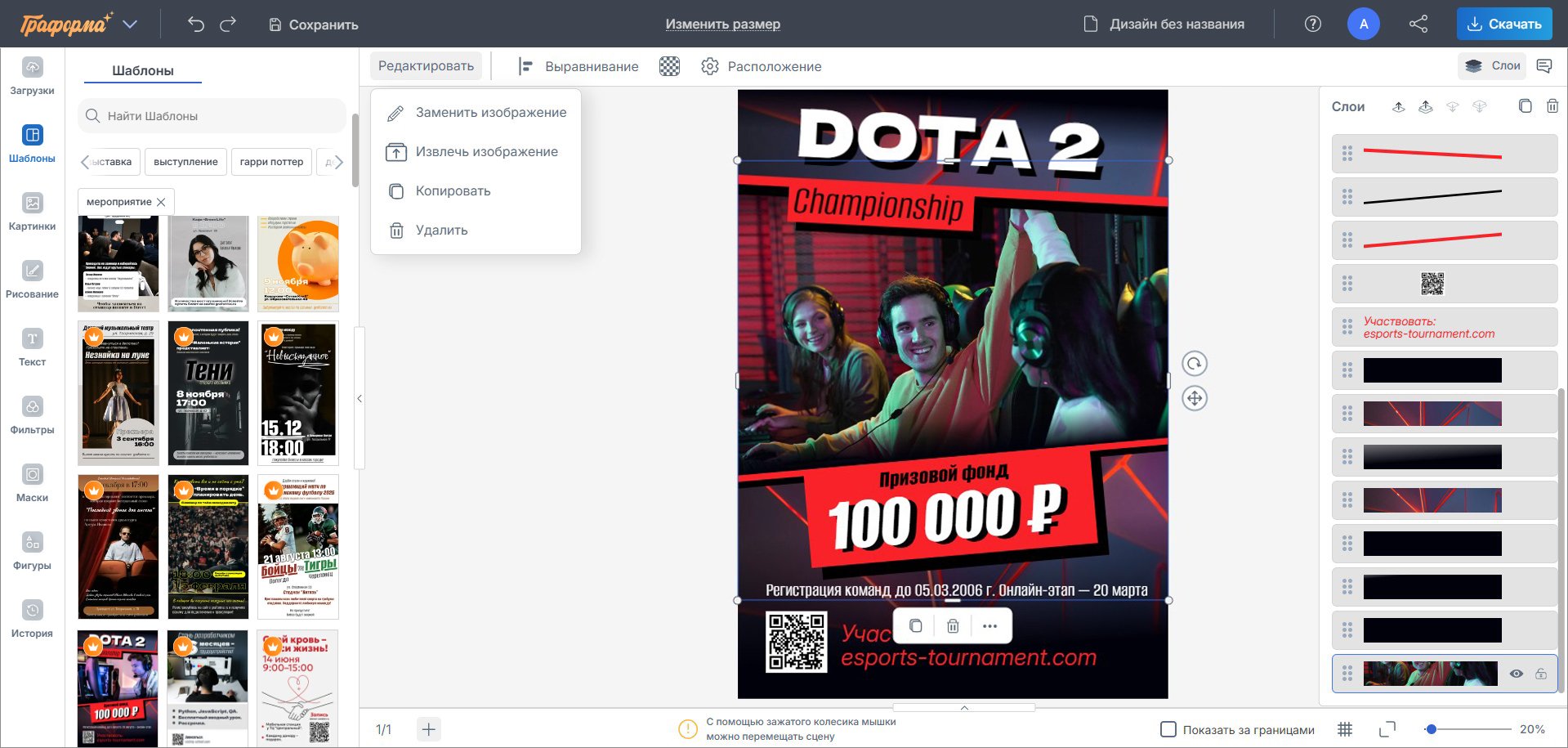Select the Участвовать text layer
The width and height of the screenshot is (1568, 748).
pos(1445,327)
